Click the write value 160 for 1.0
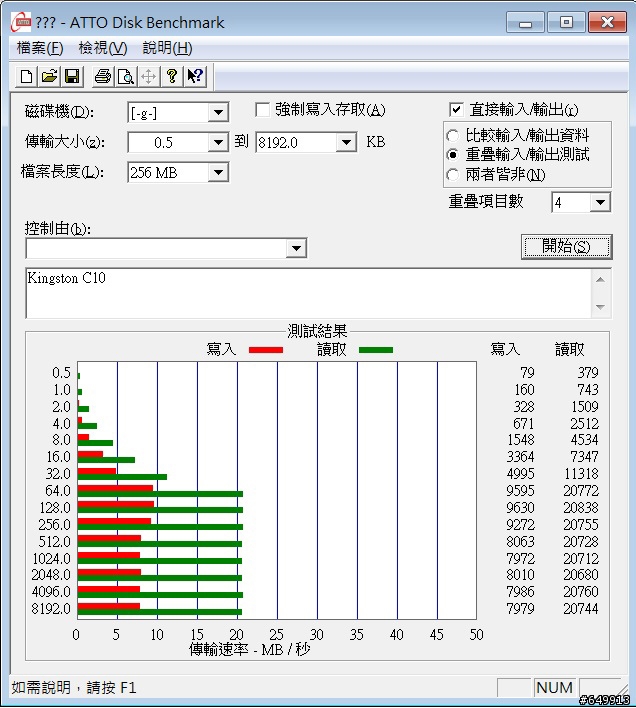This screenshot has height=708, width=636. pos(525,390)
